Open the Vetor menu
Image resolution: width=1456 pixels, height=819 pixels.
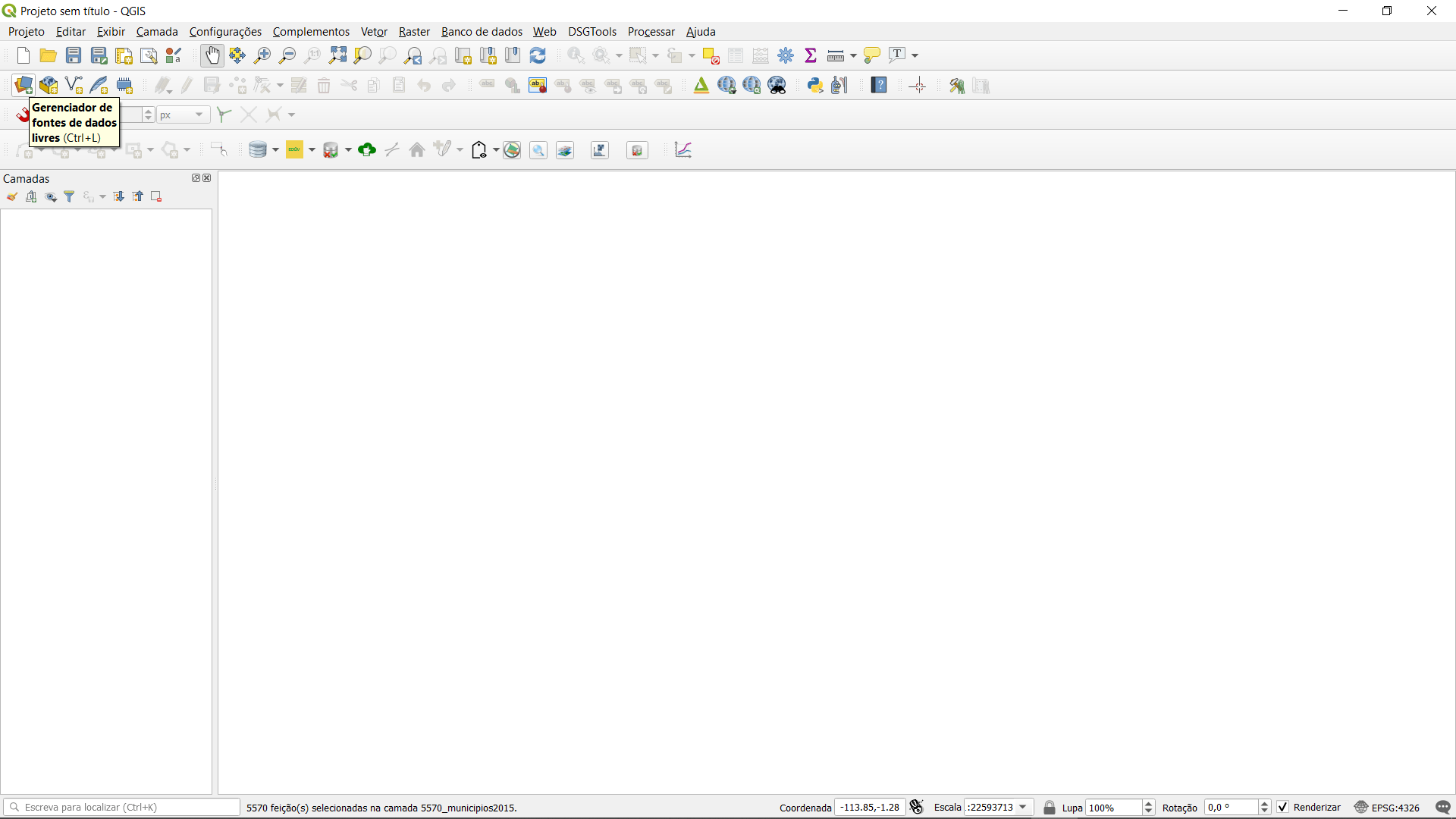click(374, 32)
